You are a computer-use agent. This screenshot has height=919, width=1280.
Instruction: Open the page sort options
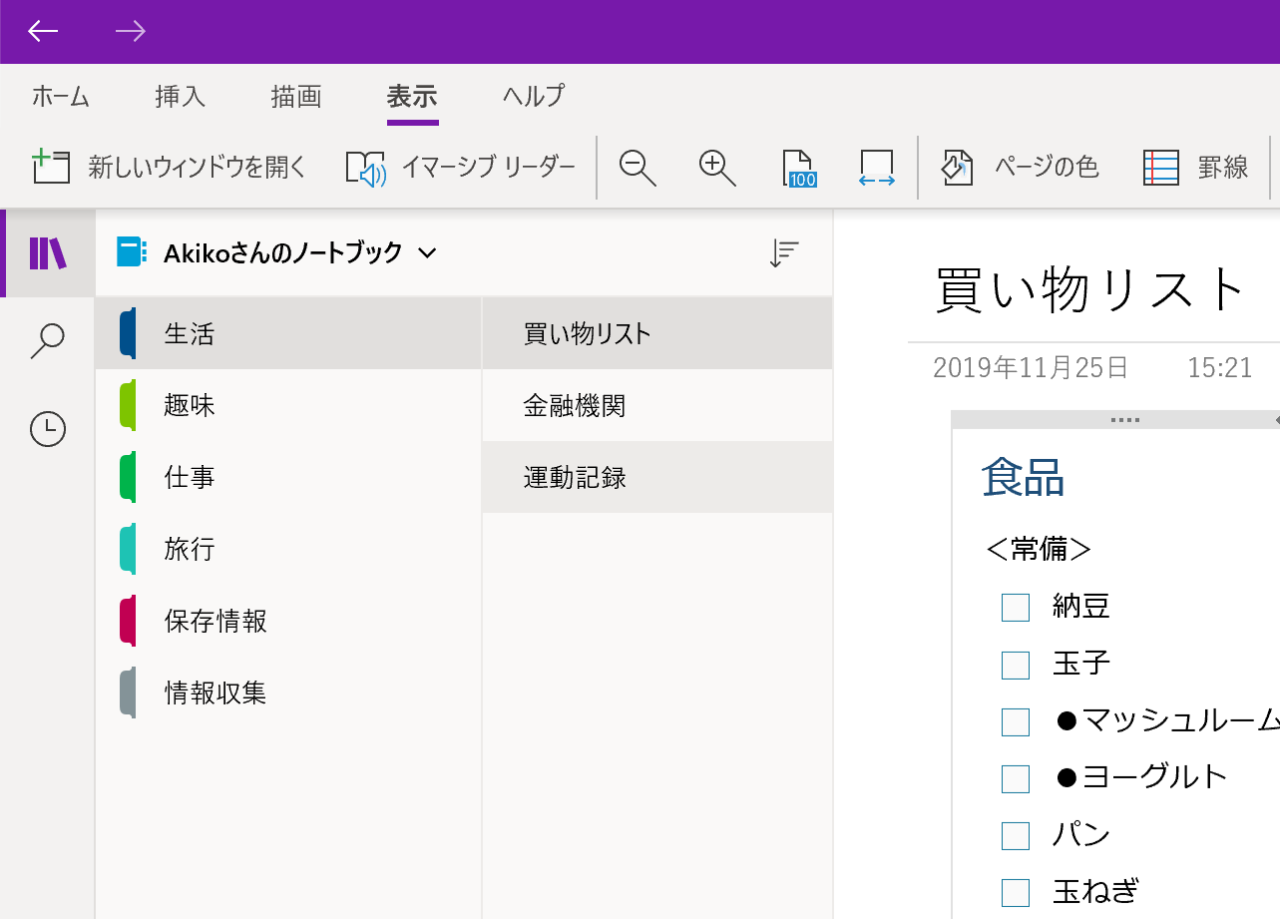[784, 254]
